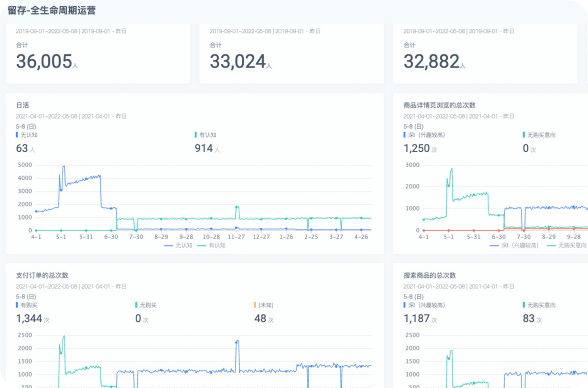This screenshot has width=588, height=388.
Task: Select the 32,882 total users card
Action: coord(485,54)
